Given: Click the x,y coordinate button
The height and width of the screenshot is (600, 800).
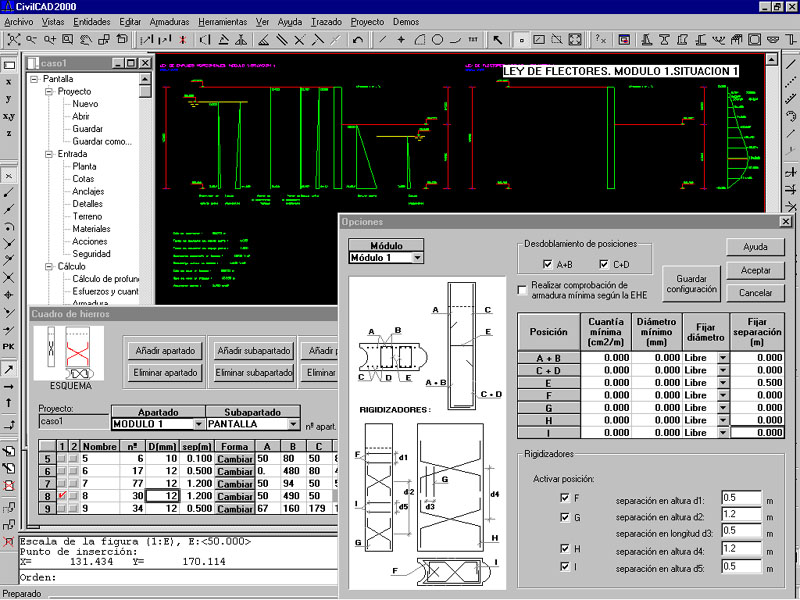Looking at the screenshot, I should [9, 116].
